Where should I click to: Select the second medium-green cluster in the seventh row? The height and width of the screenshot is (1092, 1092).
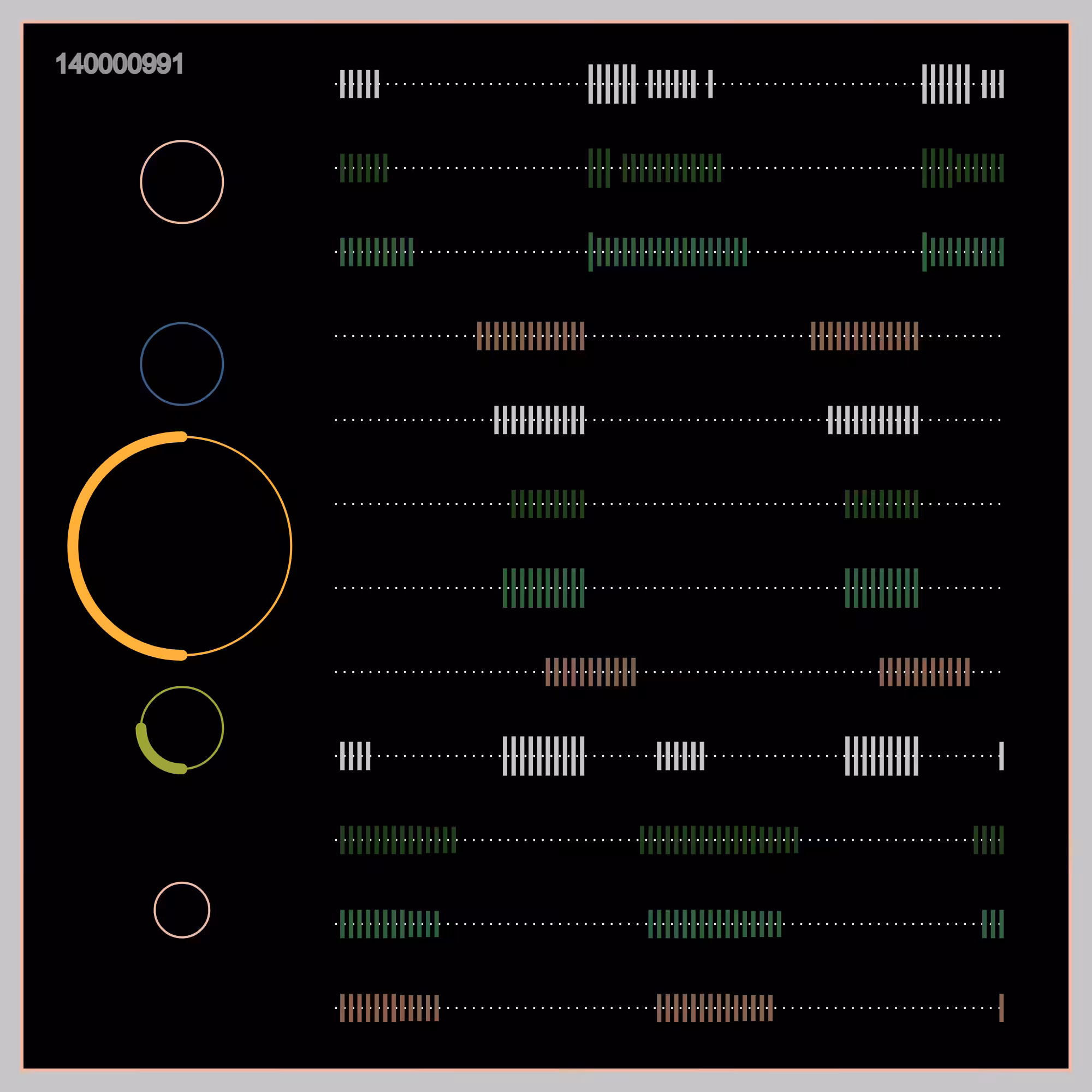882,588
